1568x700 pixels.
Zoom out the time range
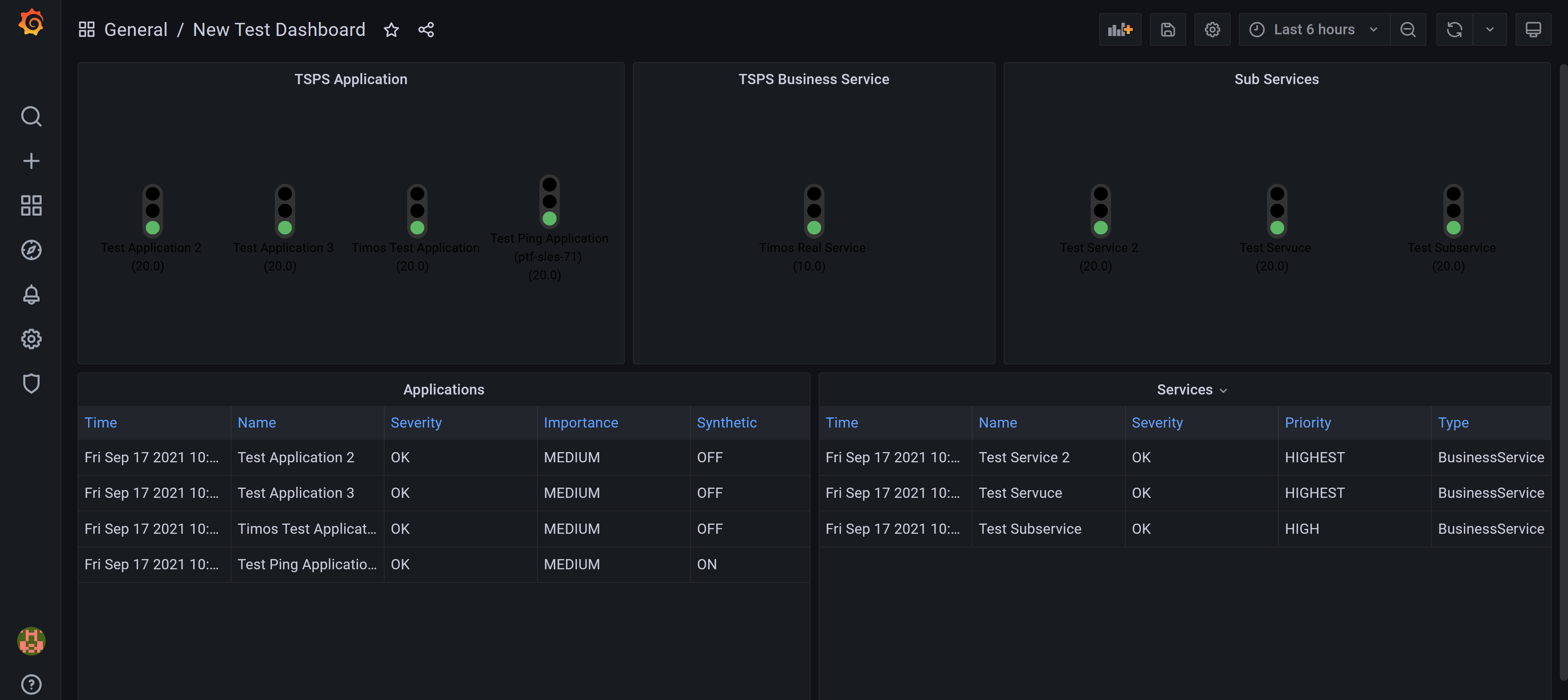click(1407, 29)
